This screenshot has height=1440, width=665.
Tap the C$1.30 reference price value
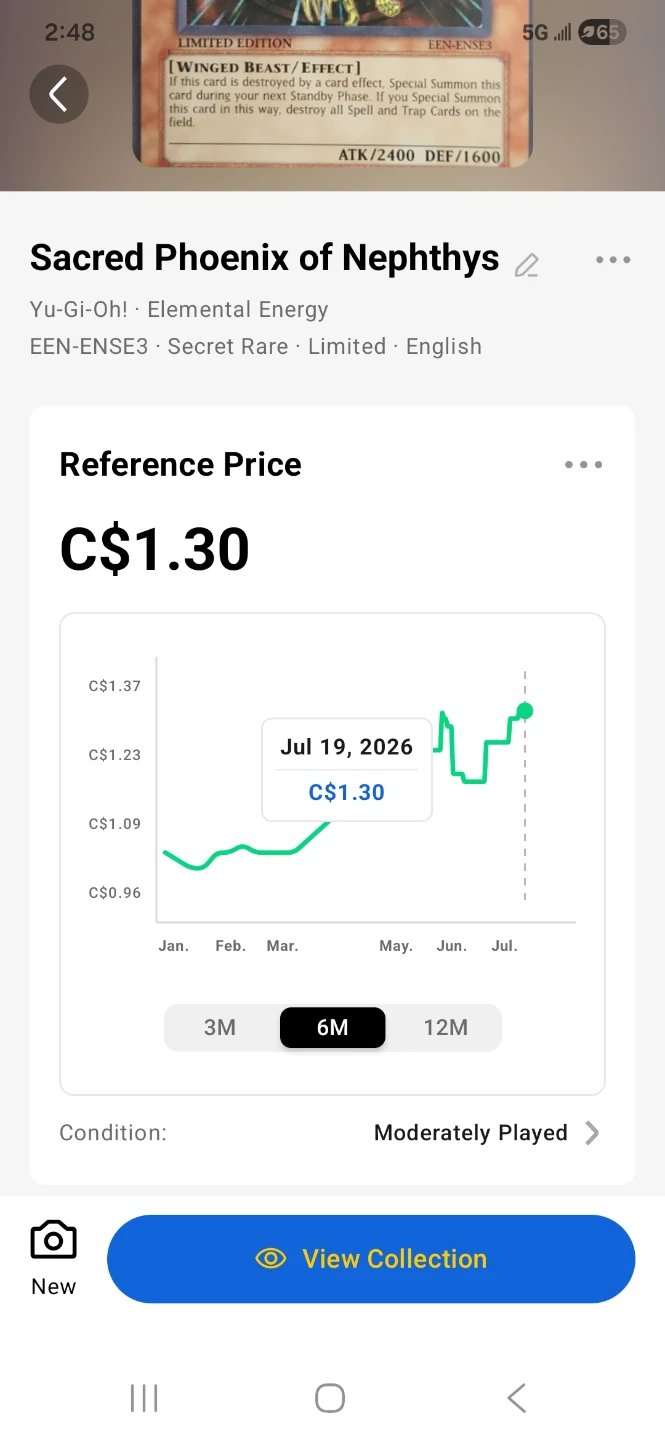(x=155, y=549)
